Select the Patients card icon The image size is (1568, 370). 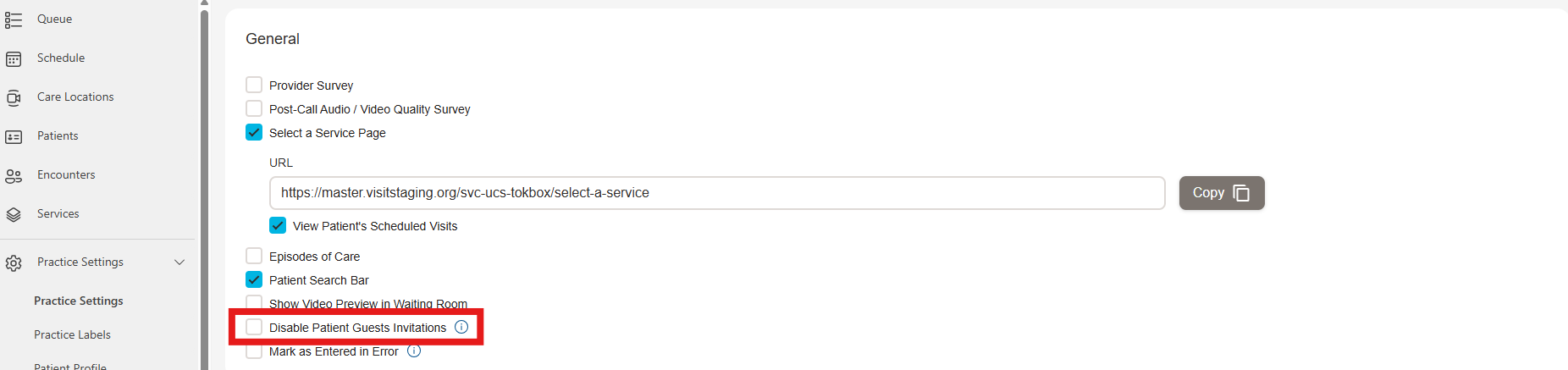click(x=14, y=136)
